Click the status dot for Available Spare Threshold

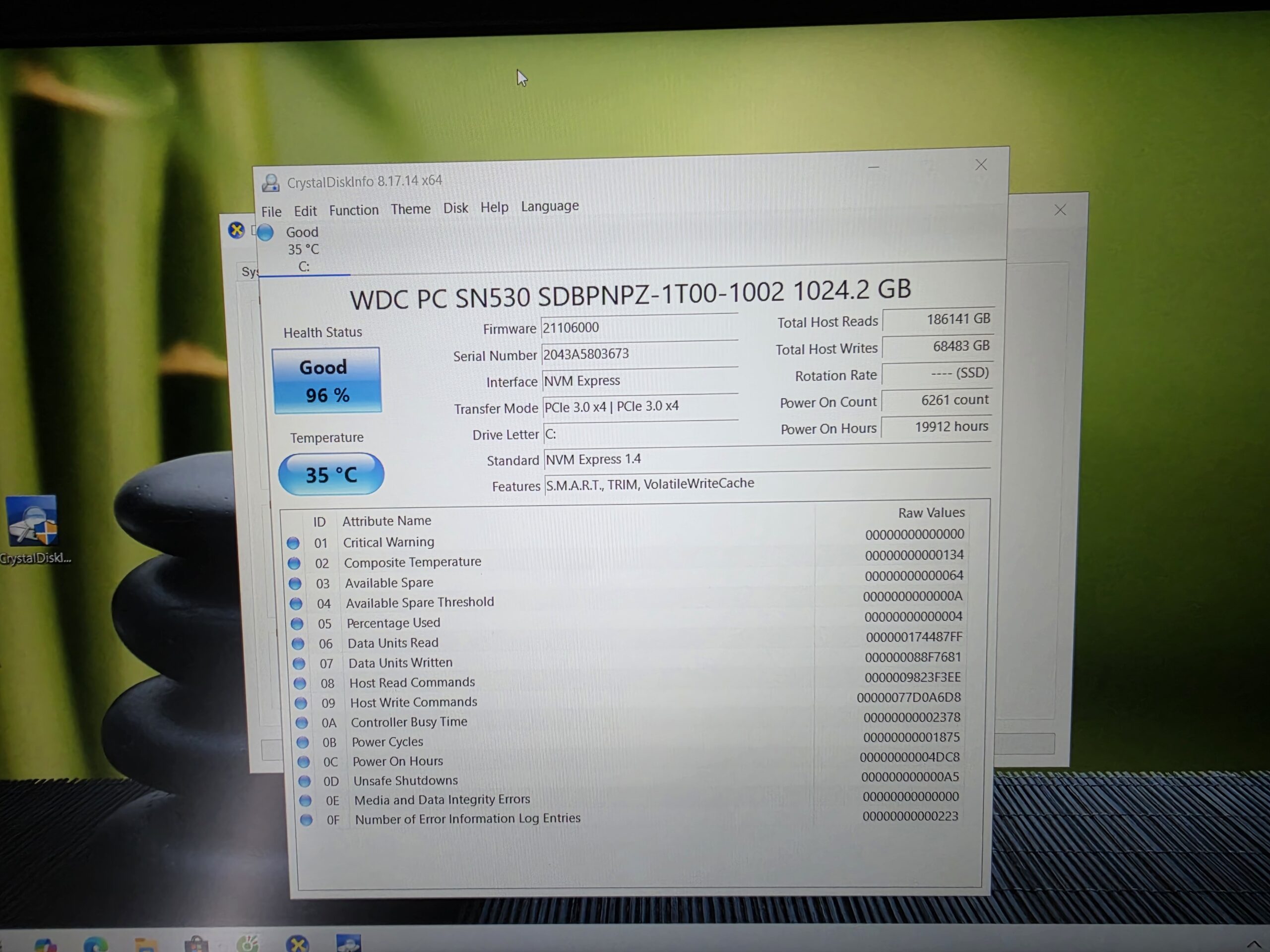(x=296, y=604)
